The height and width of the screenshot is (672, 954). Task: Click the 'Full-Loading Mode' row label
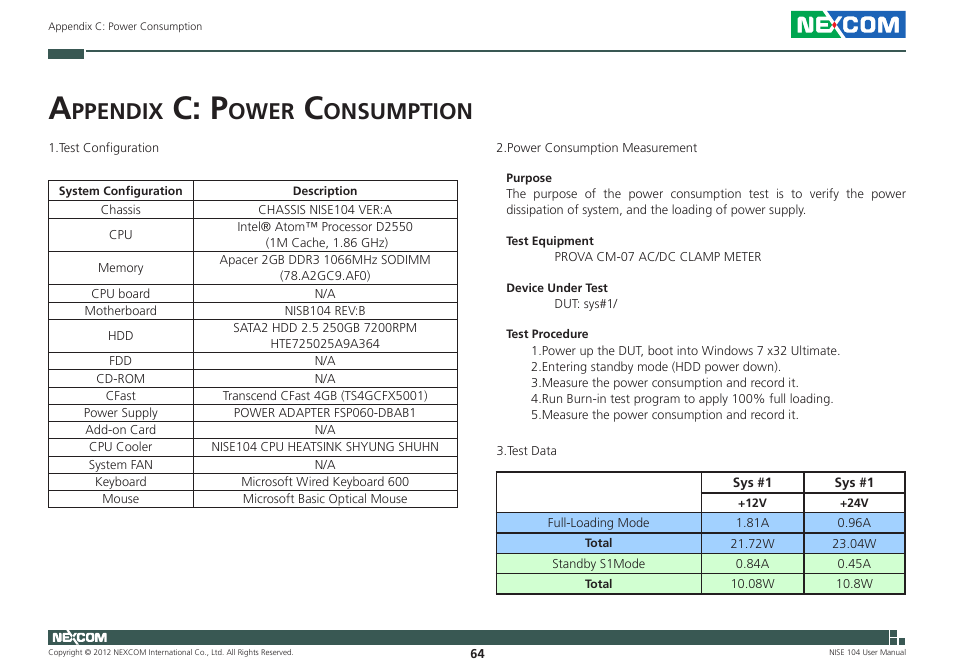(x=598, y=523)
